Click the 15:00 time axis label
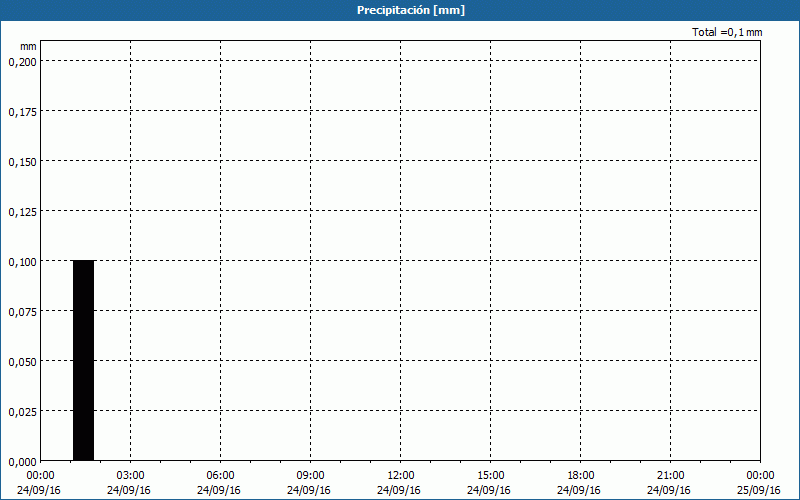Screen dimensions: 800x500 (491, 475)
